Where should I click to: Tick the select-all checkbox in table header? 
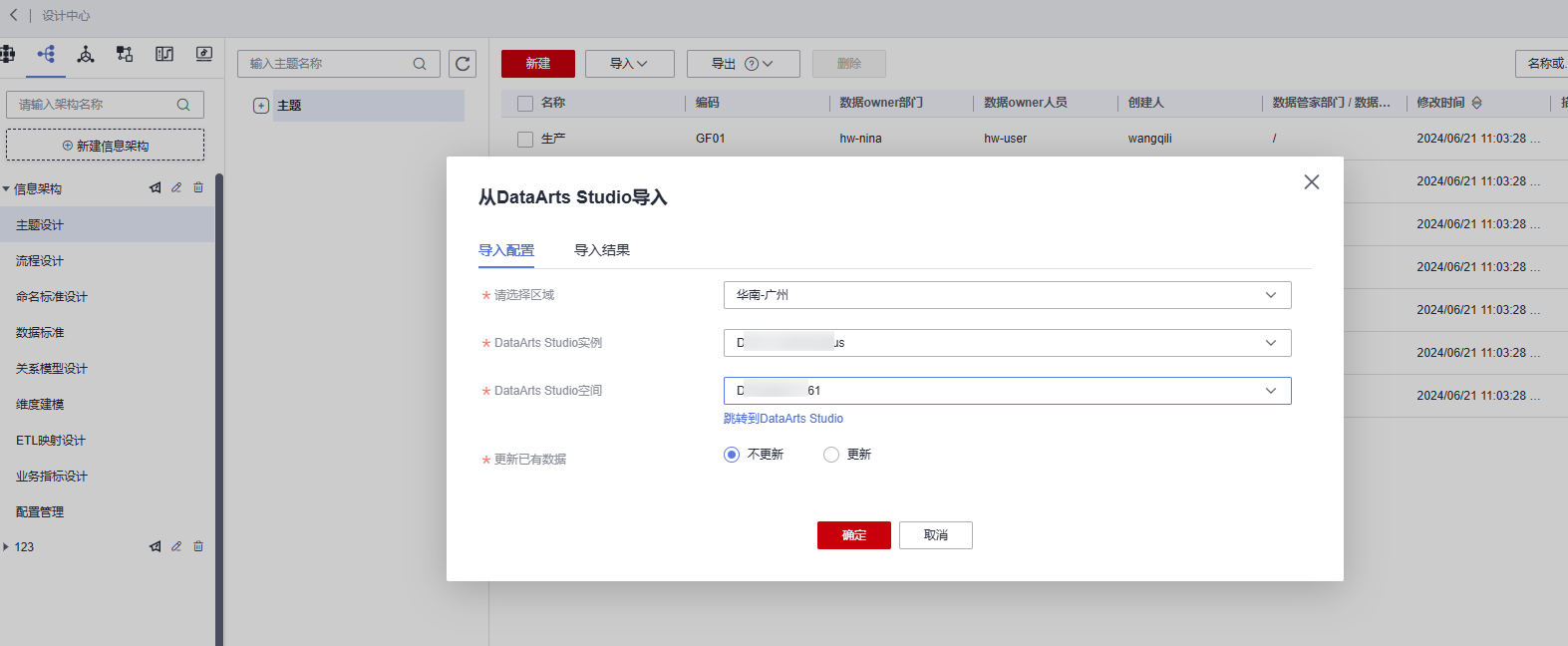point(525,104)
